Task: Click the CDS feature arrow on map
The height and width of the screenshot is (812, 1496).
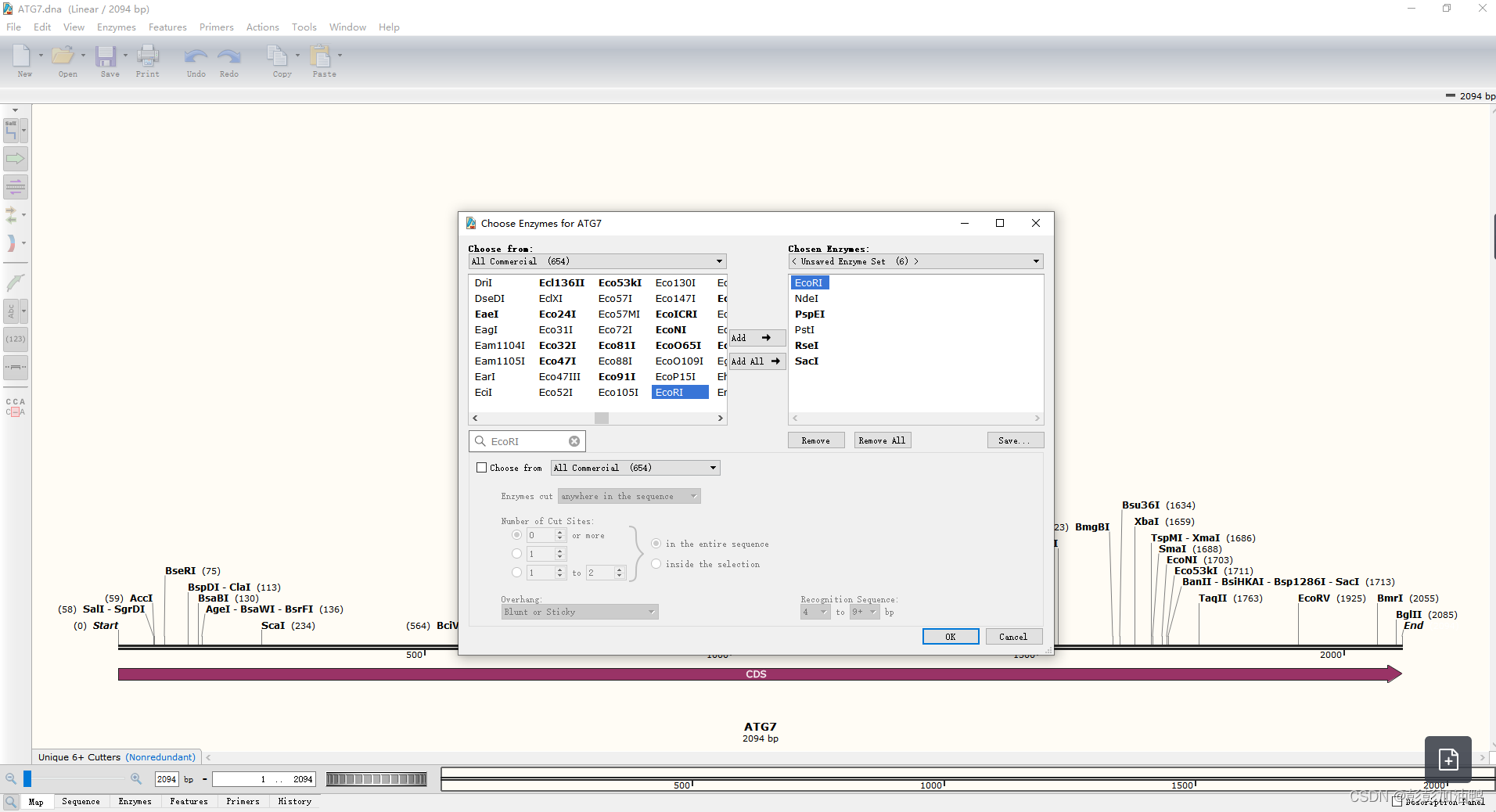Action: coord(760,674)
